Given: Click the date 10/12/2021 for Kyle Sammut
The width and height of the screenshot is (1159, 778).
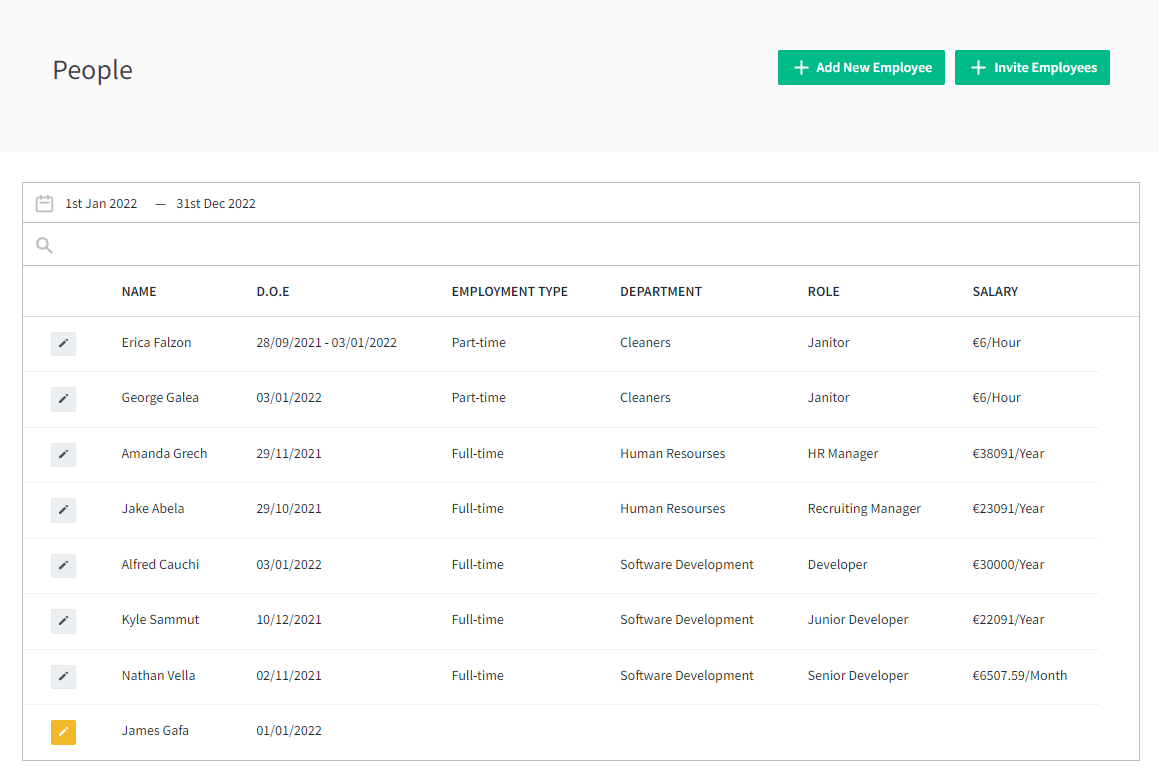Looking at the screenshot, I should coord(288,620).
